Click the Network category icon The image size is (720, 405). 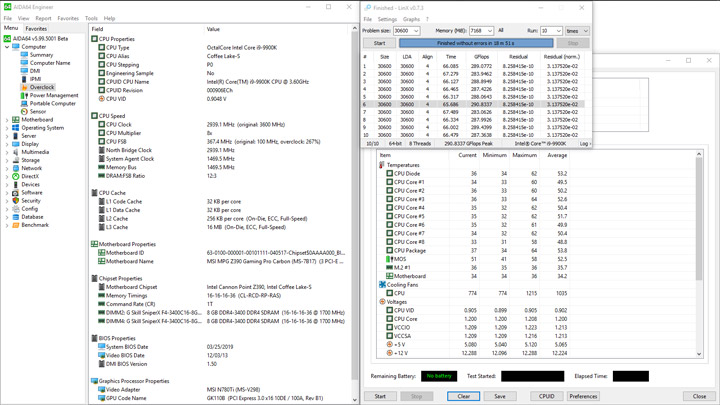point(16,168)
